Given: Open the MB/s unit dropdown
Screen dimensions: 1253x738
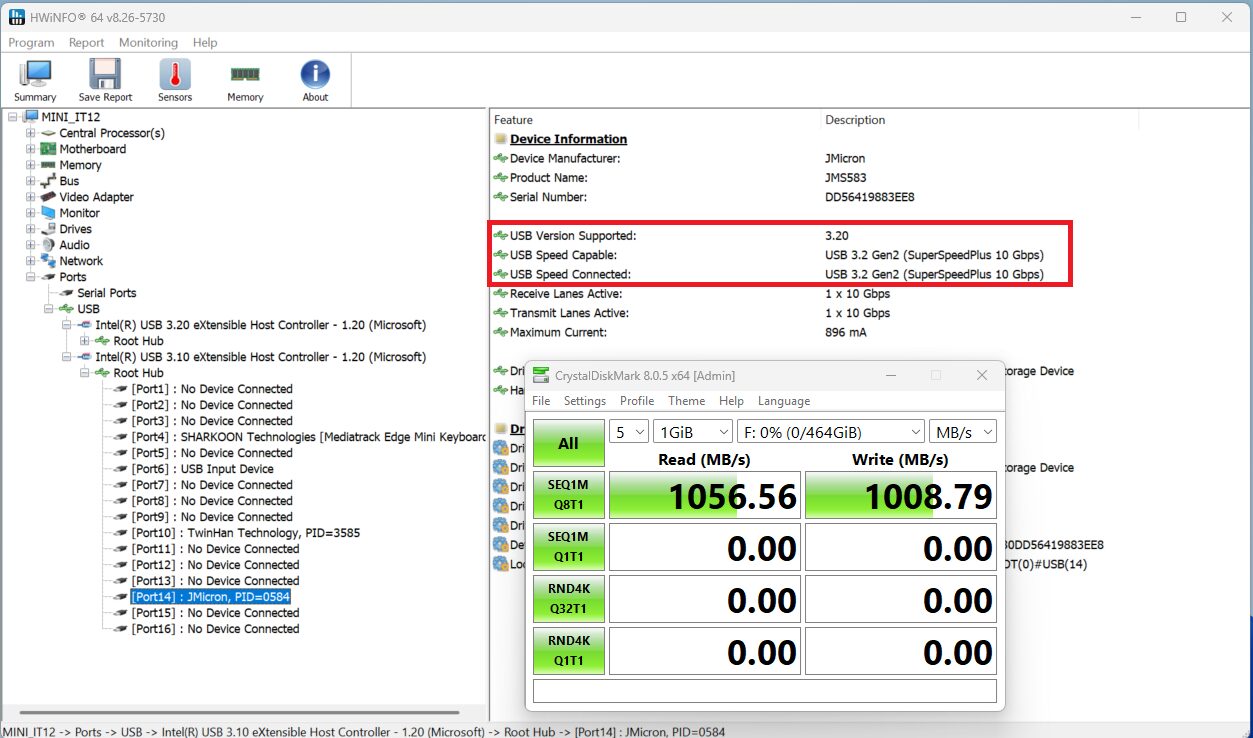Looking at the screenshot, I should (963, 431).
